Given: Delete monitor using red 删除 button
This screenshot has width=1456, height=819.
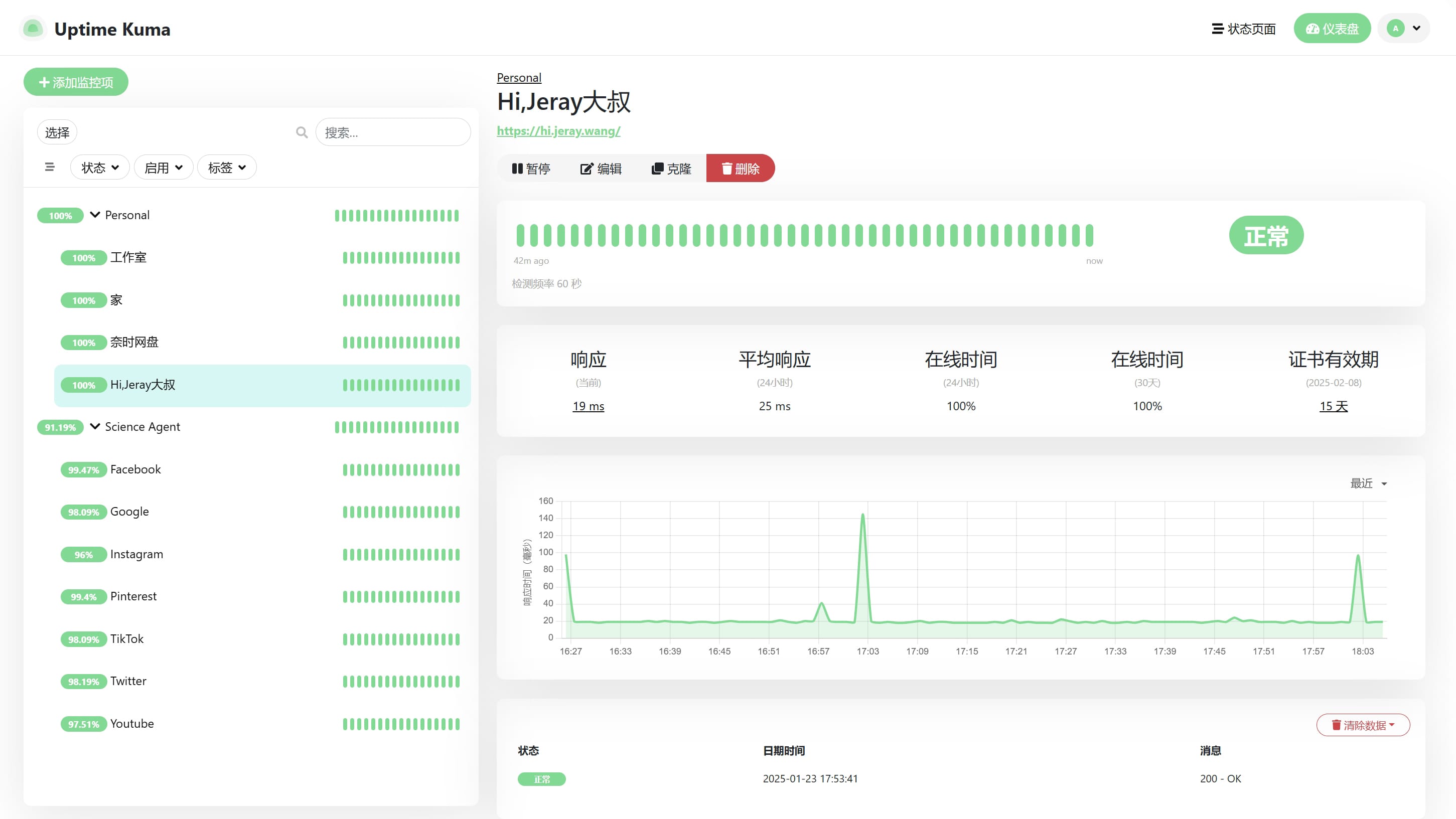Looking at the screenshot, I should [741, 169].
